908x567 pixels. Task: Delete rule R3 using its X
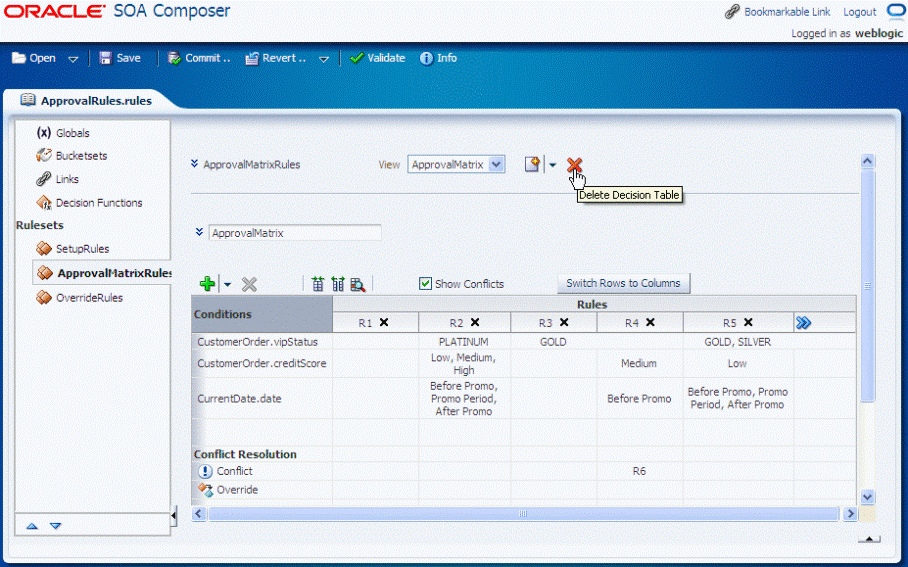564,322
